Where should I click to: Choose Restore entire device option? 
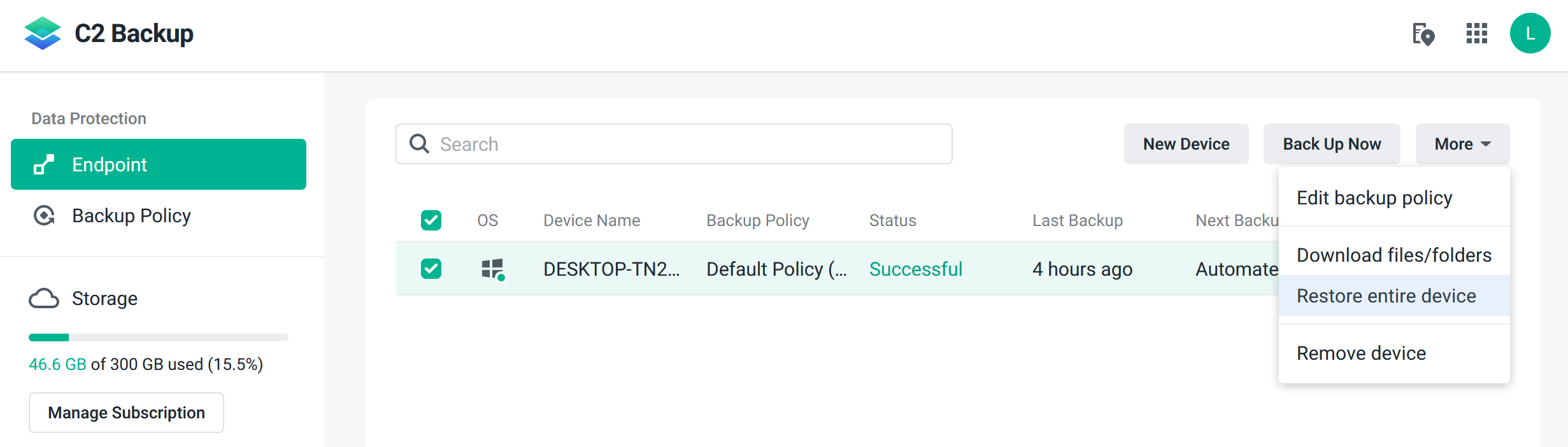[1394, 295]
